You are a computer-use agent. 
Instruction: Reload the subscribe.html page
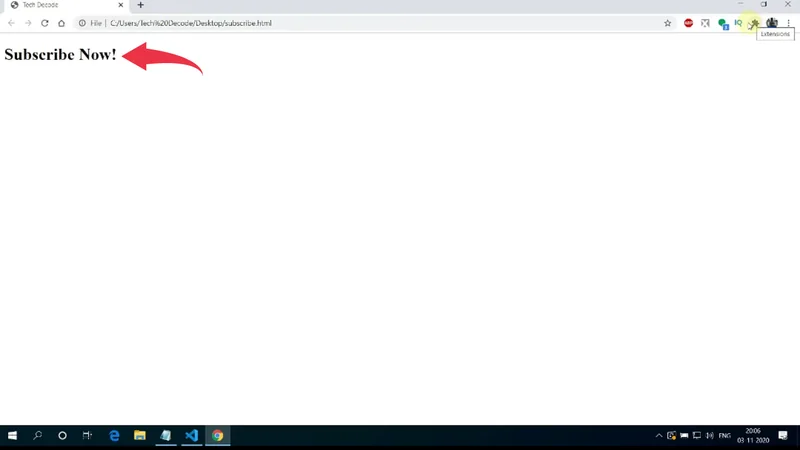[44, 23]
